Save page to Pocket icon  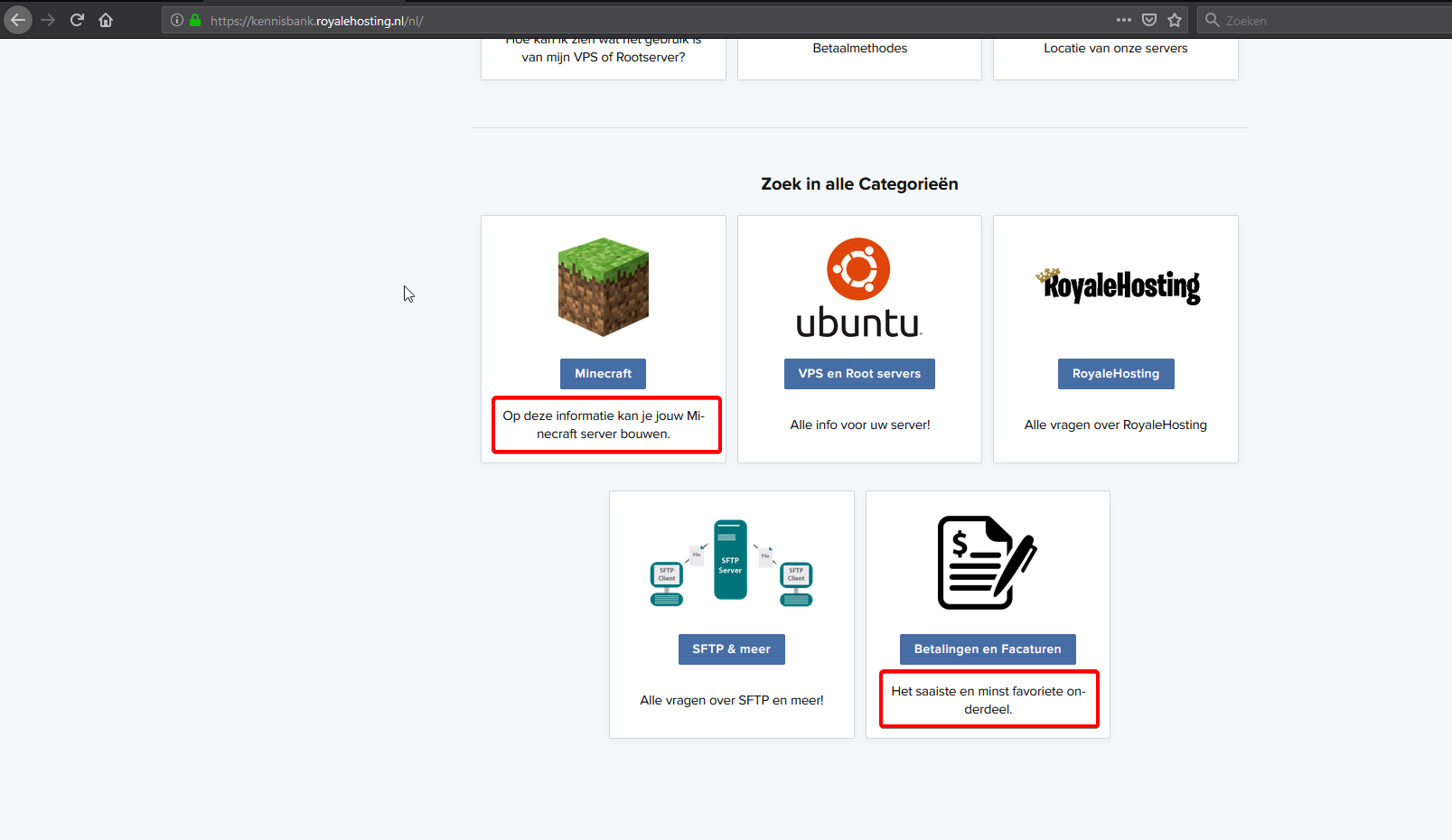1149,20
